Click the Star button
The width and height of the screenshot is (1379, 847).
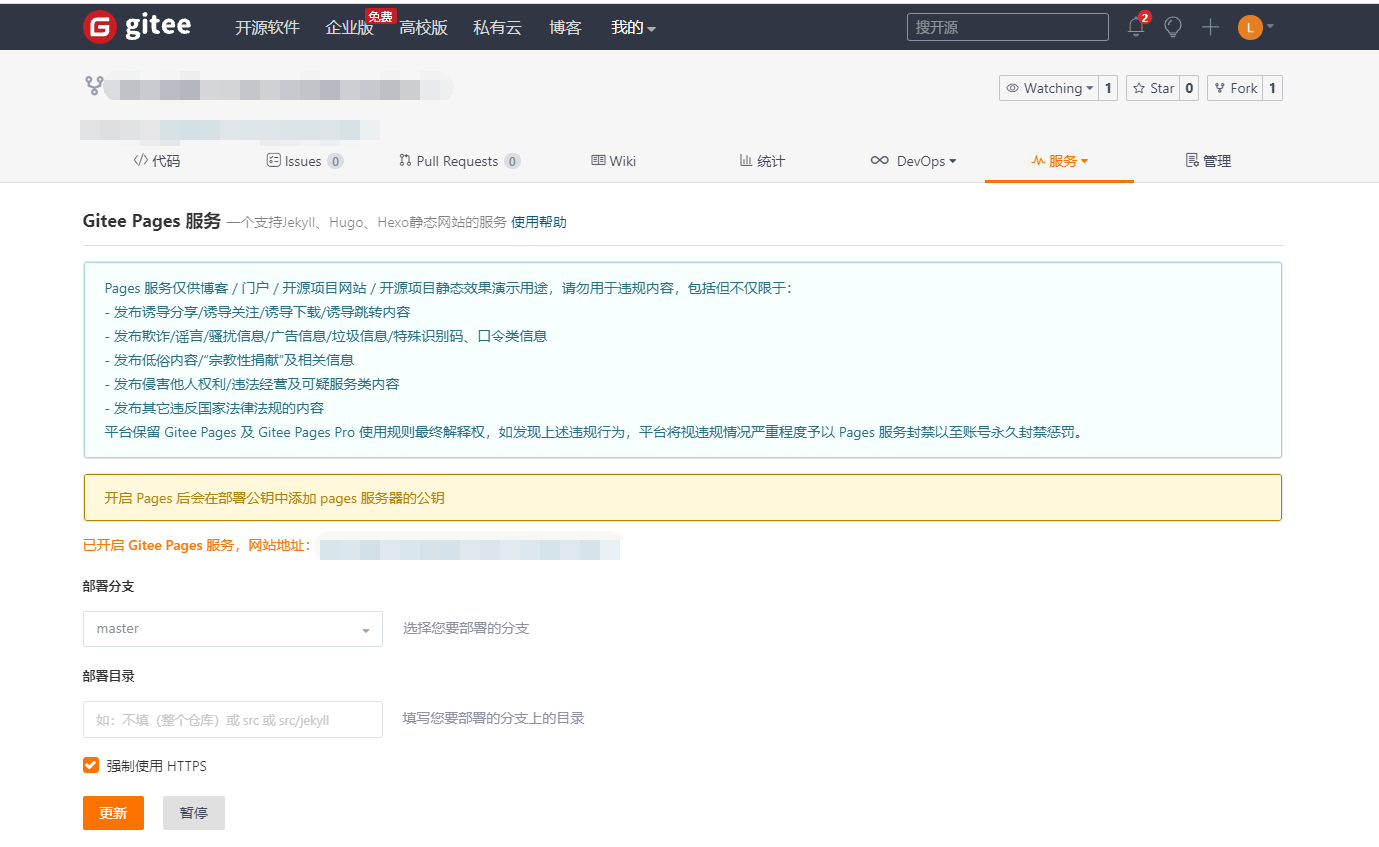1153,88
